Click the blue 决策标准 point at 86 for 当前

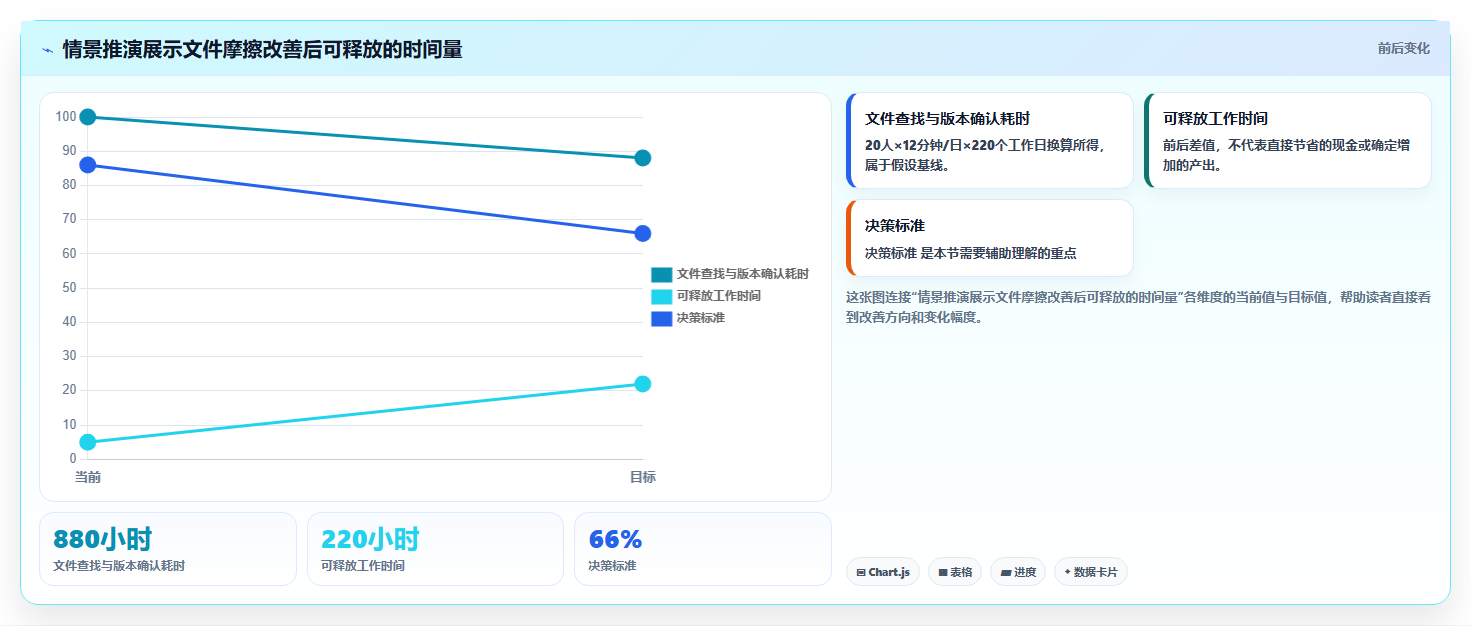pyautogui.click(x=88, y=165)
